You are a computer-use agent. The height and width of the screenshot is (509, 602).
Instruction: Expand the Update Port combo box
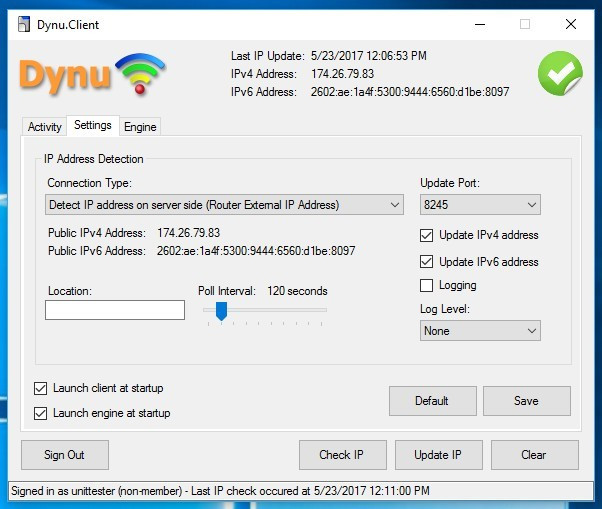[x=480, y=205]
